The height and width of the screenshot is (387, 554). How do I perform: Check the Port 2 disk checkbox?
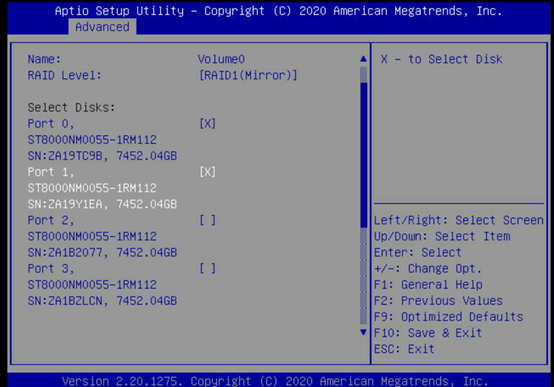coord(208,221)
